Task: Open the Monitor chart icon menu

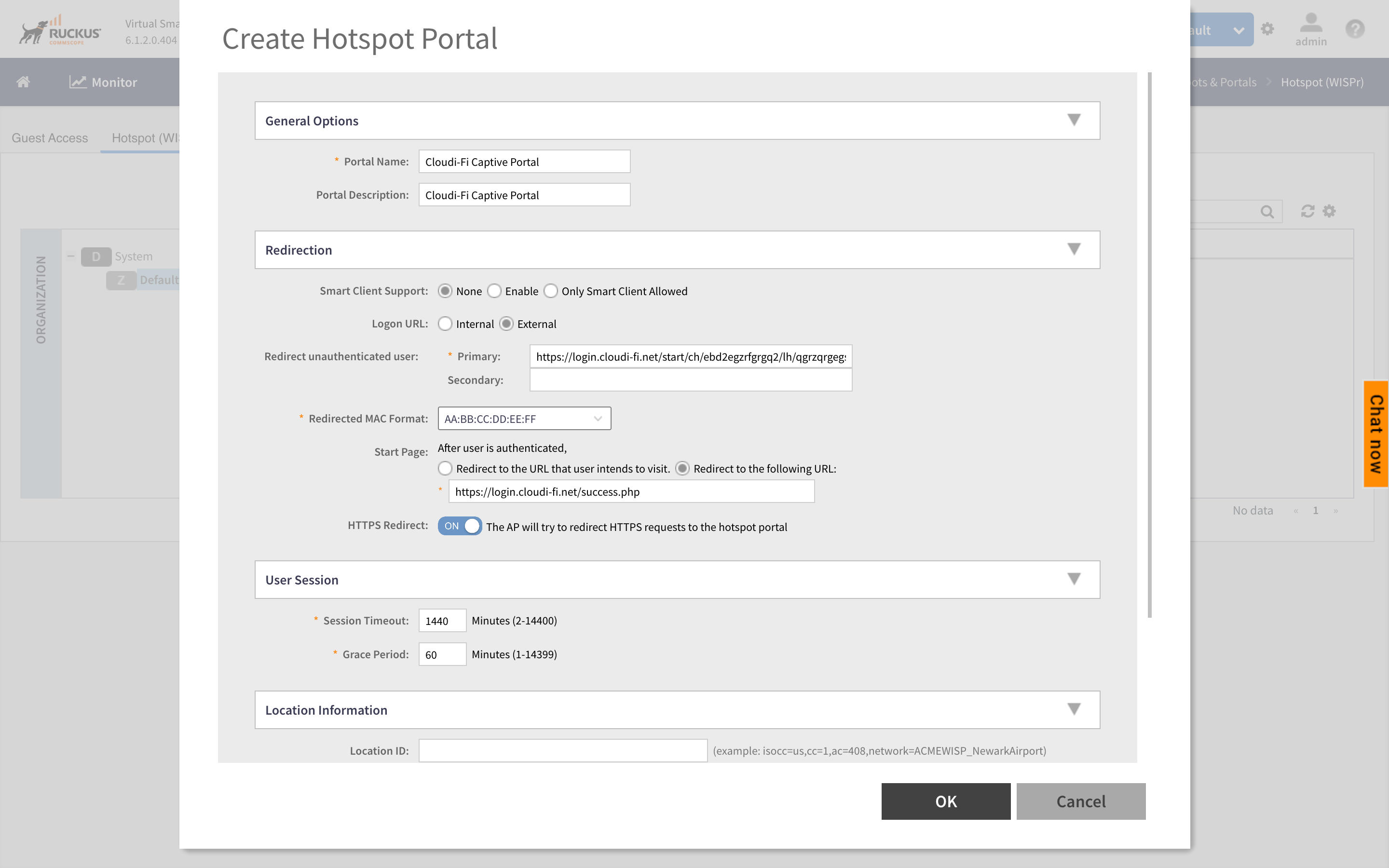Action: pos(78,81)
